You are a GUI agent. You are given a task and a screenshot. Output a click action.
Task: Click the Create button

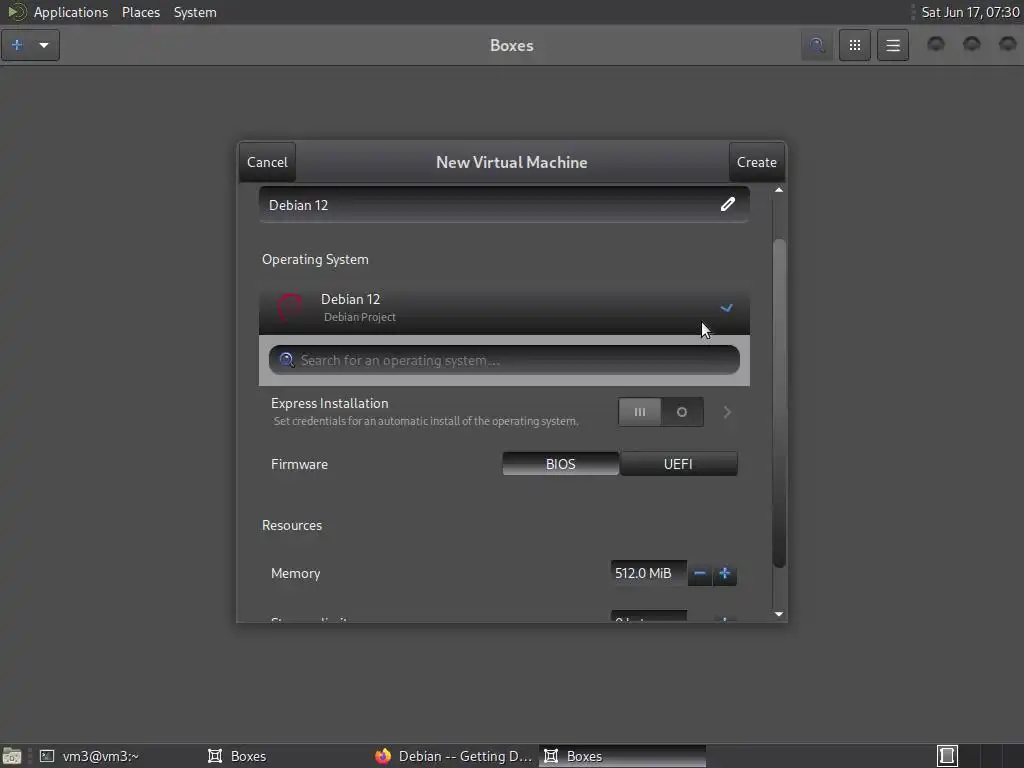pos(756,162)
